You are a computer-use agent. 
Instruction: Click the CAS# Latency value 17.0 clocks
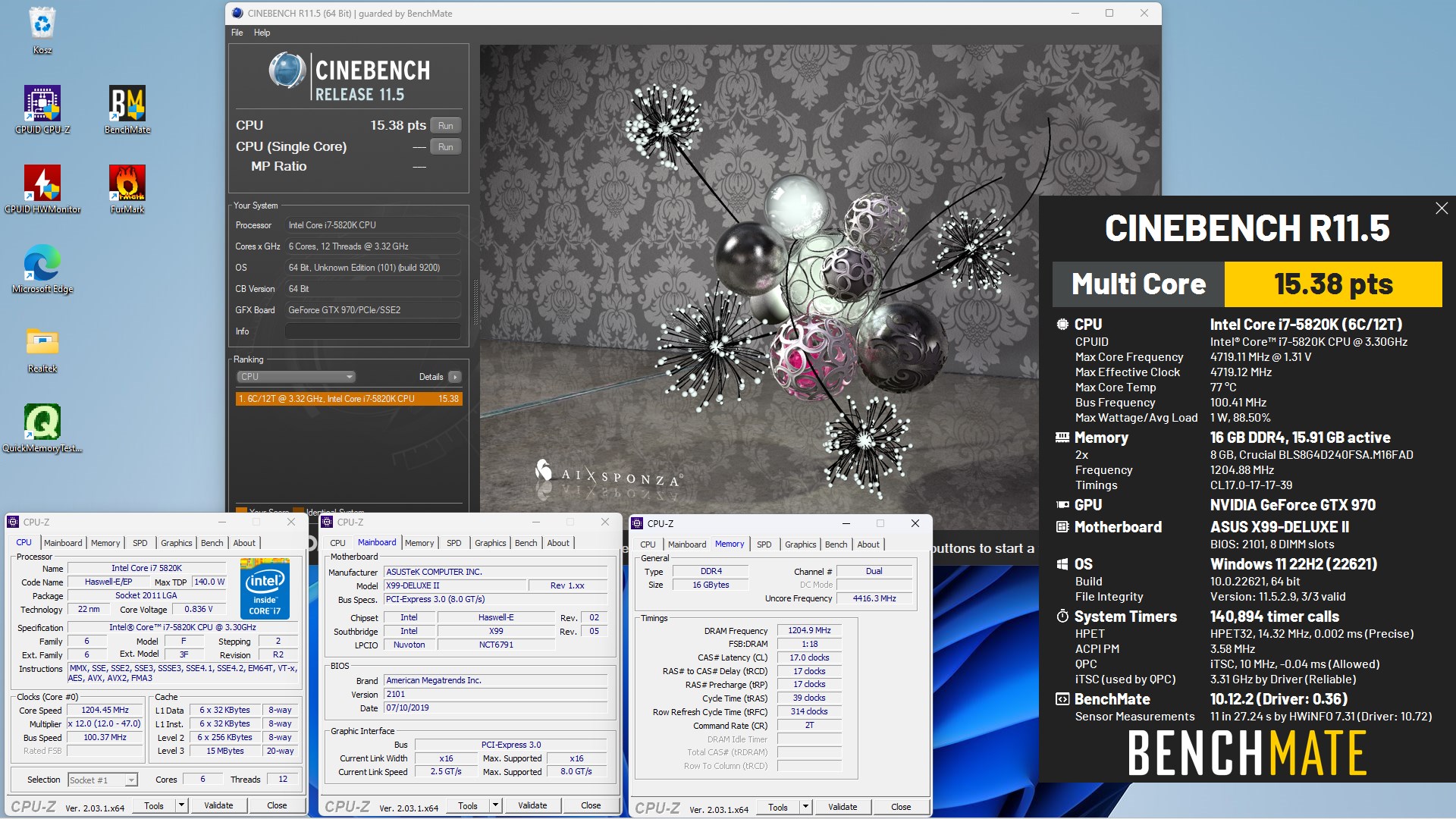point(809,658)
